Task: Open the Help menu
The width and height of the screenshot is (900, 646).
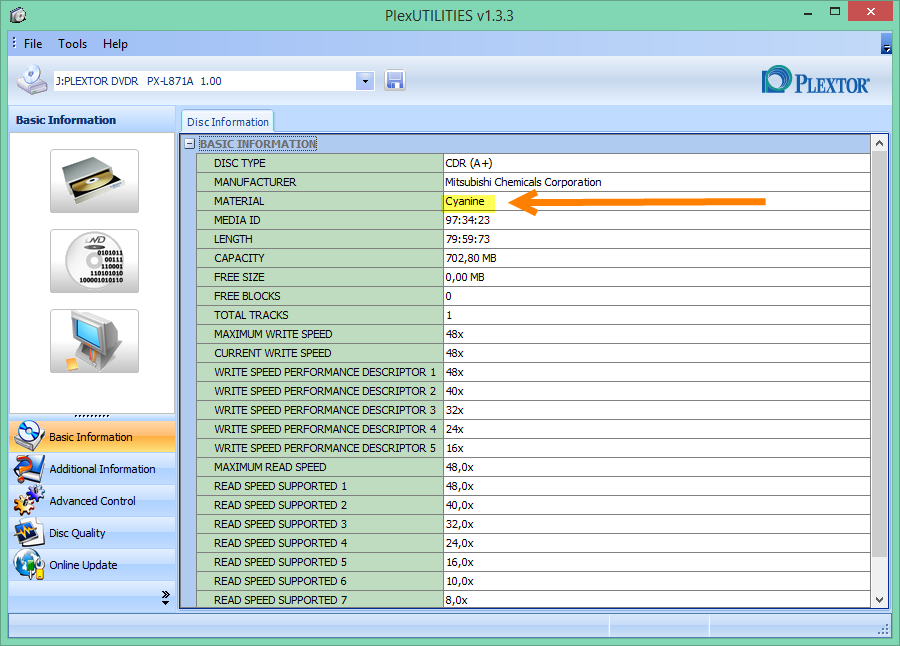Action: (x=115, y=44)
